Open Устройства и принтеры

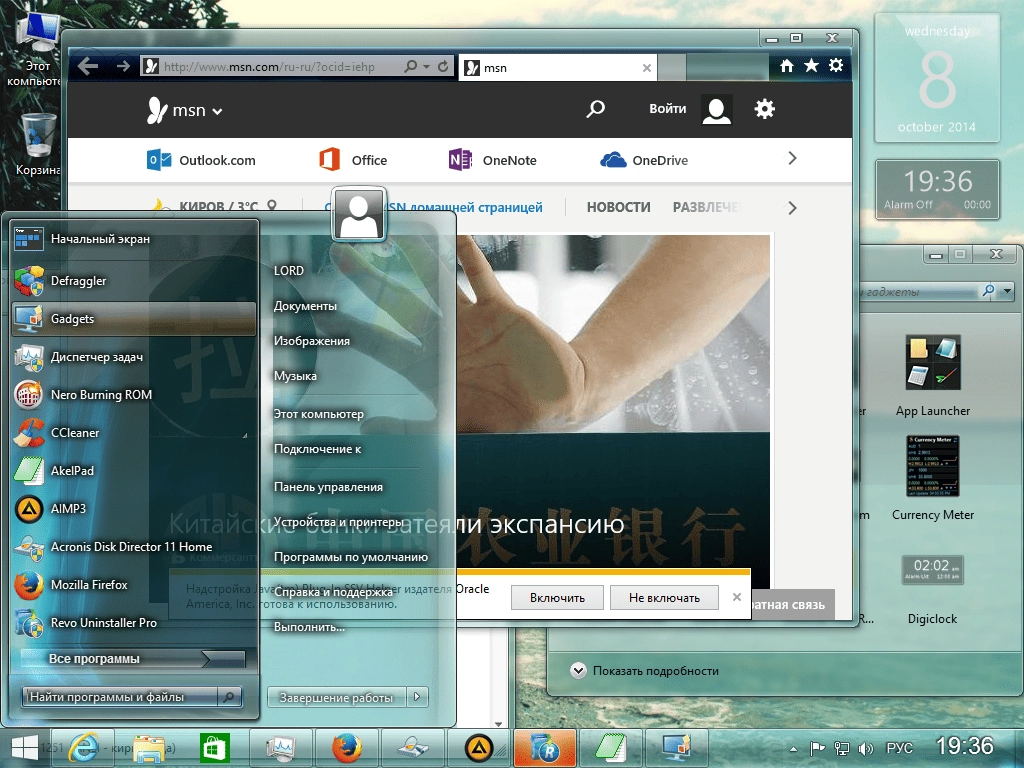[x=338, y=522]
